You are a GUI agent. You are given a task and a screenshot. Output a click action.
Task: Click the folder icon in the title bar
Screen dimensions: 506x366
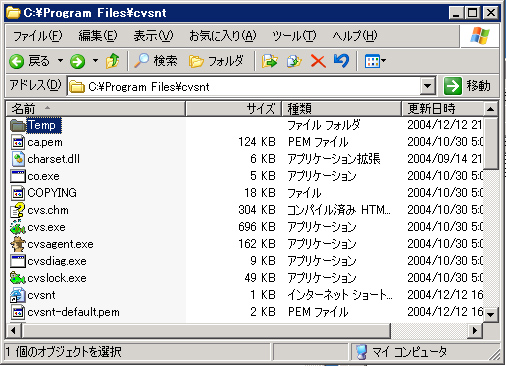(x=14, y=13)
